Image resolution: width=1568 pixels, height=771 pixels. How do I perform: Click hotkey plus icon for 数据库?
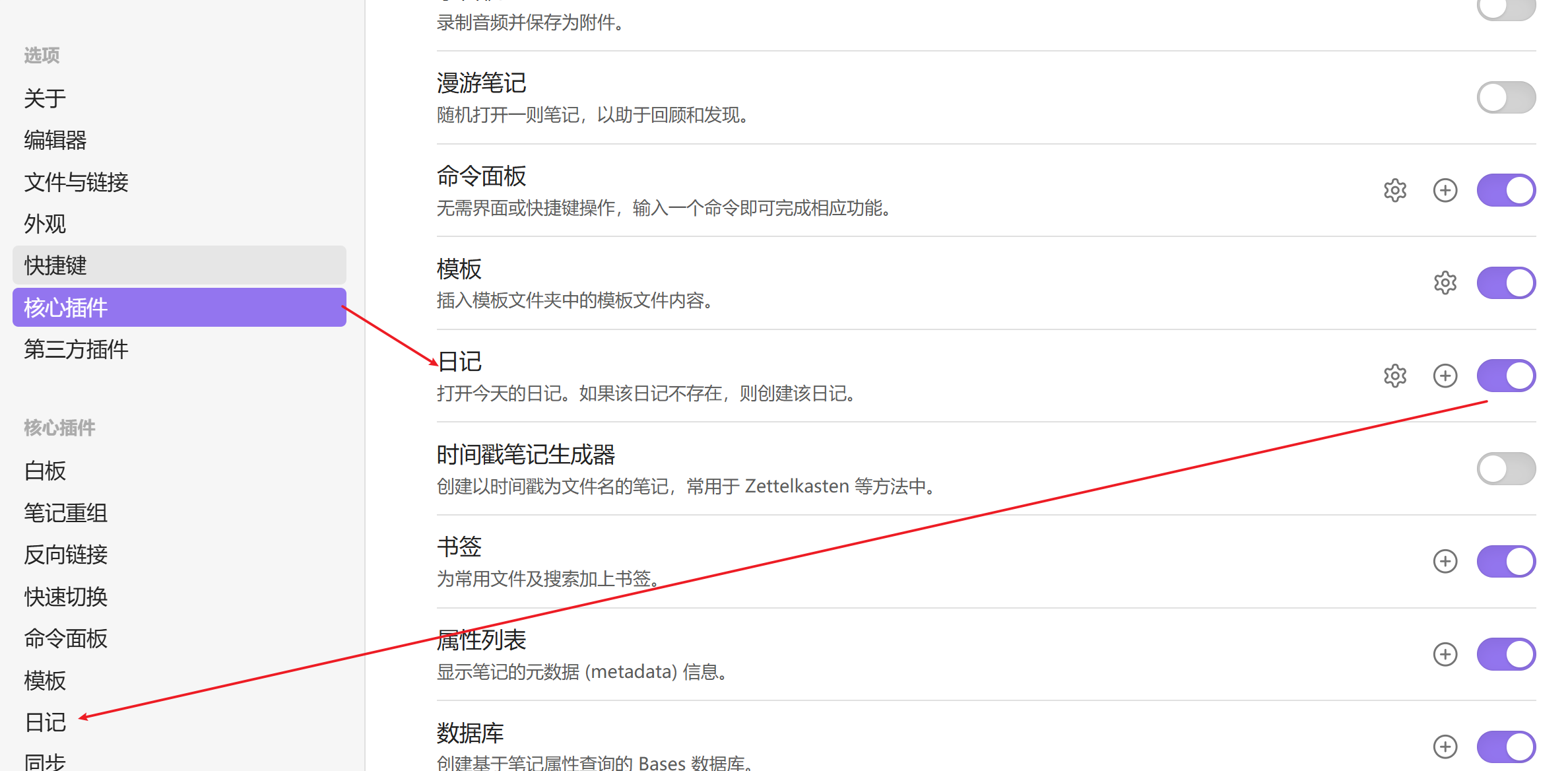point(1445,747)
